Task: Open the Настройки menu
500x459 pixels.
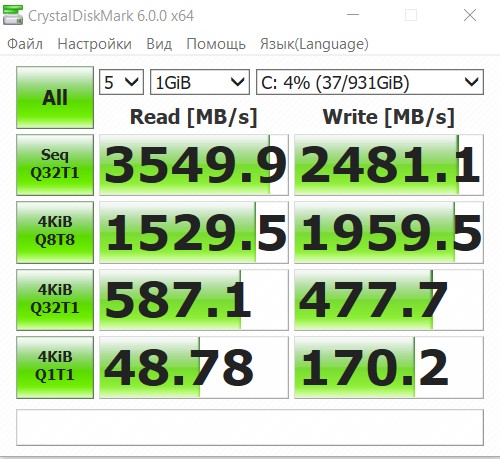Action: coord(94,44)
